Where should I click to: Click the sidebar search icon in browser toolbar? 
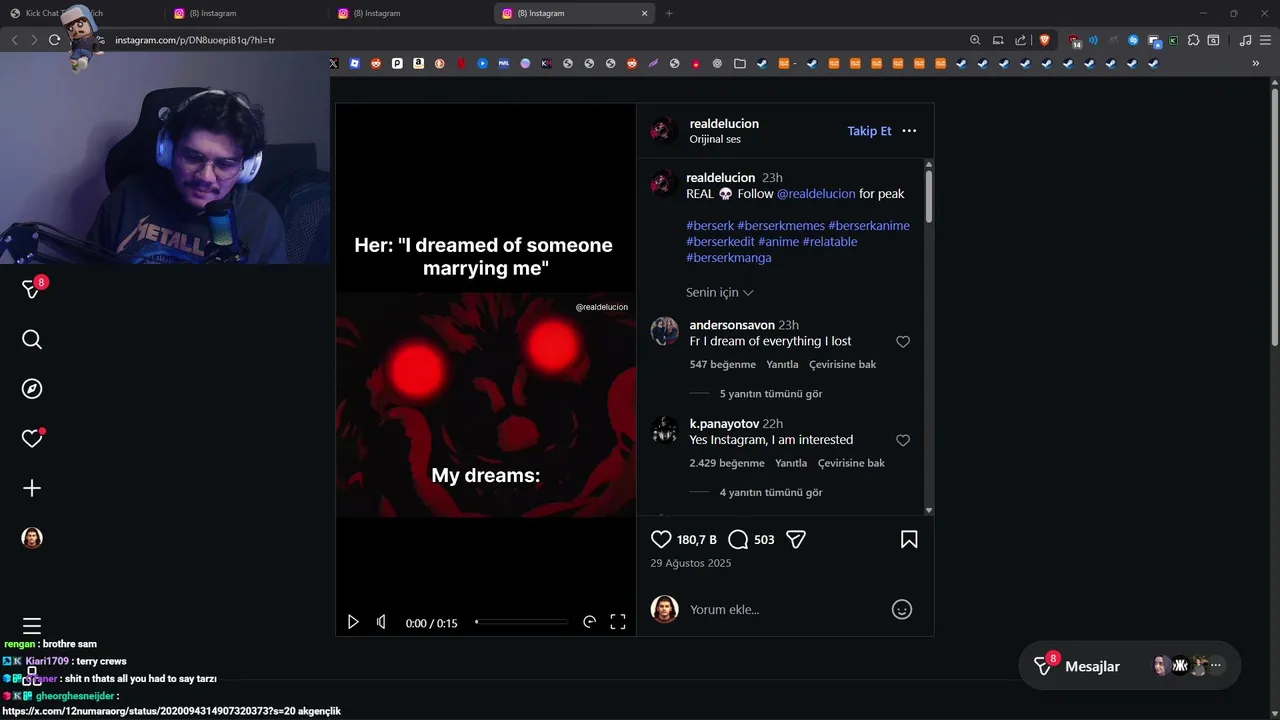point(1213,40)
